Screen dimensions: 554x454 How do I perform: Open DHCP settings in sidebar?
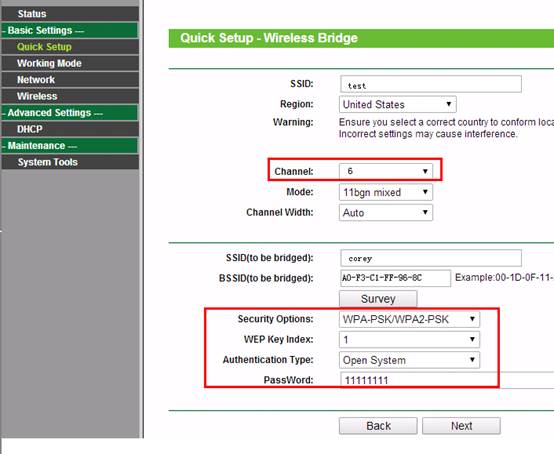(x=70, y=129)
